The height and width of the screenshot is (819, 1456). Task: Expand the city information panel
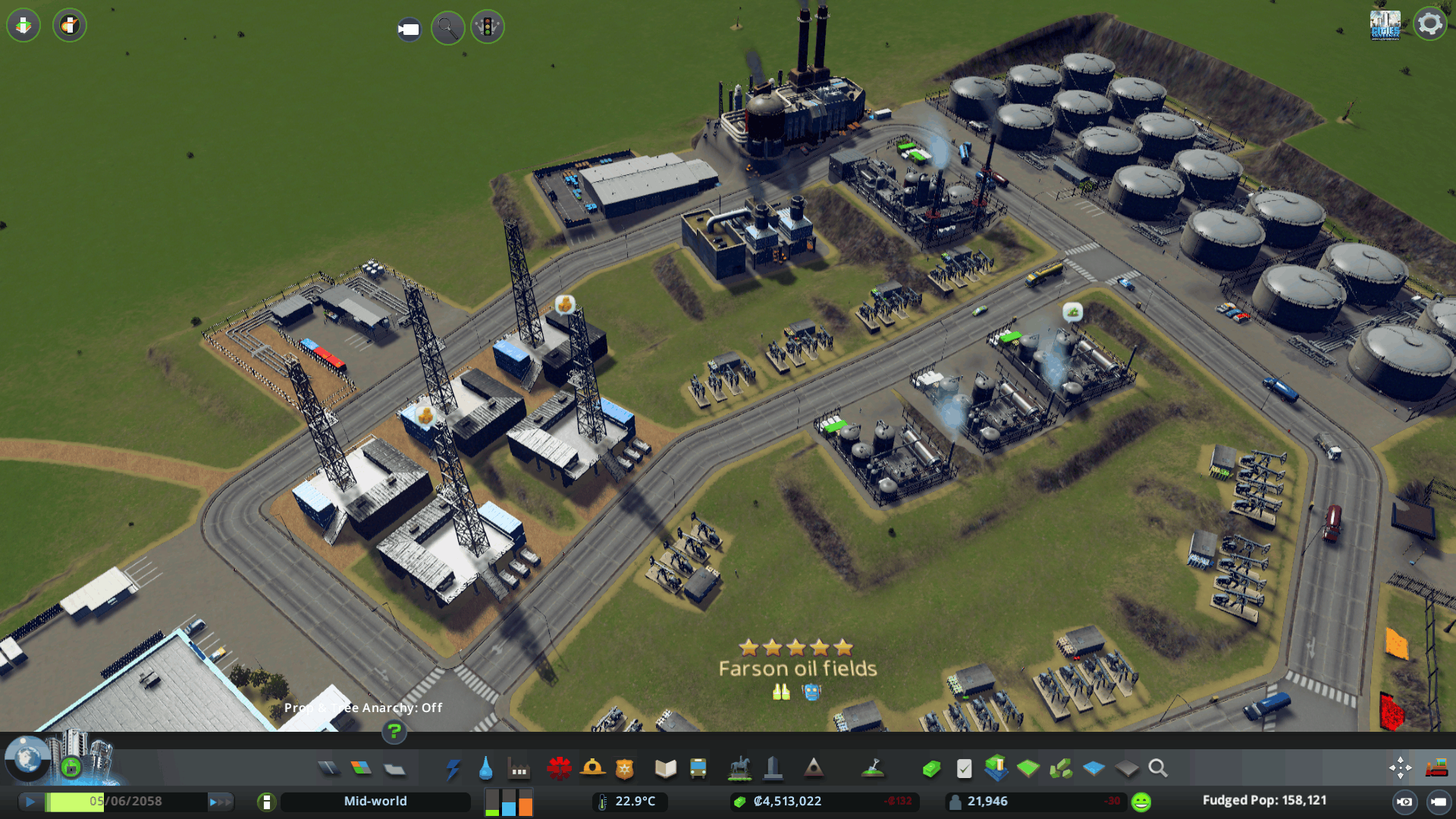point(266,802)
